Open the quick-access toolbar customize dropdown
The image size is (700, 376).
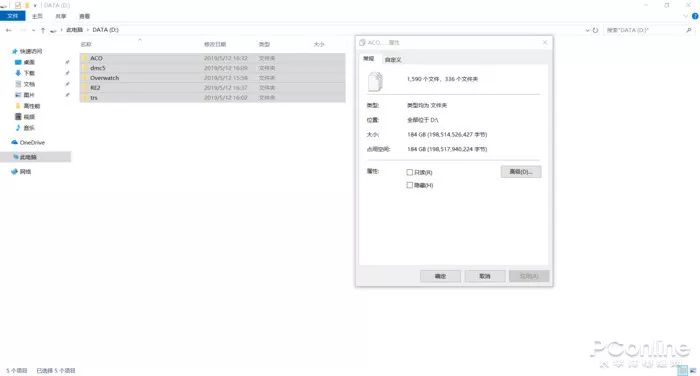click(35, 5)
